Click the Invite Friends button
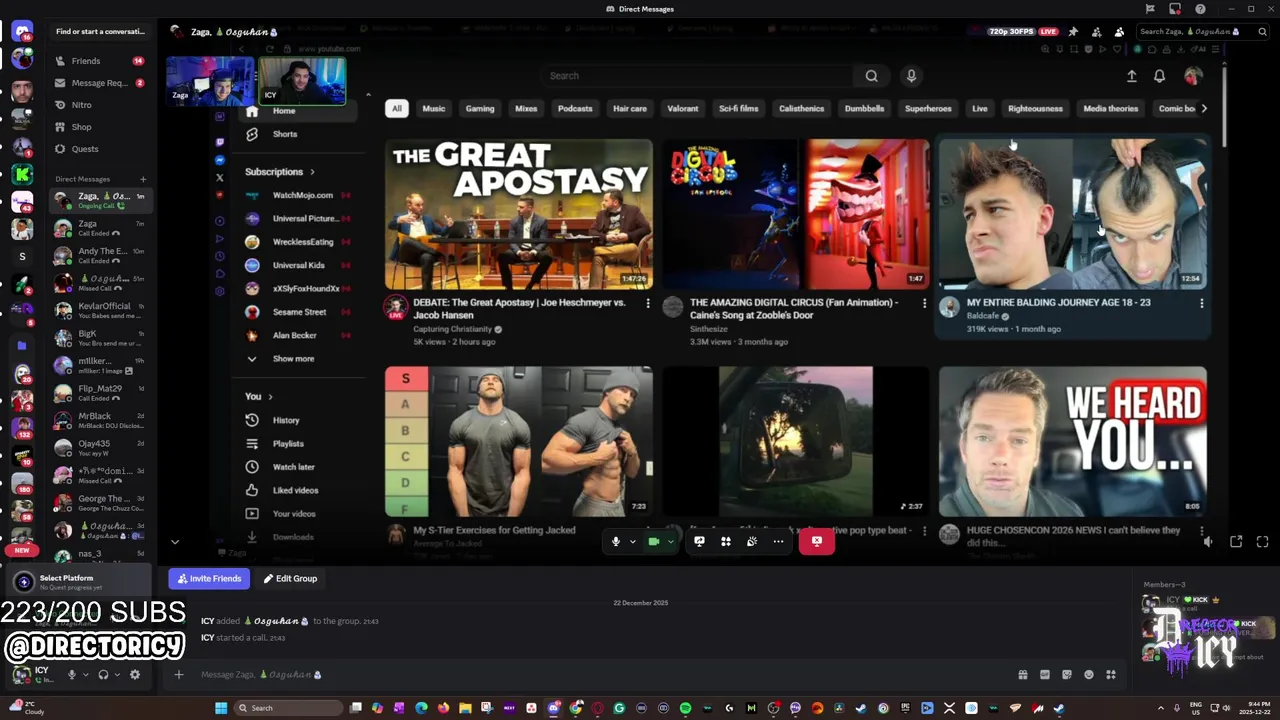Image resolution: width=1280 pixels, height=720 pixels. [210, 578]
